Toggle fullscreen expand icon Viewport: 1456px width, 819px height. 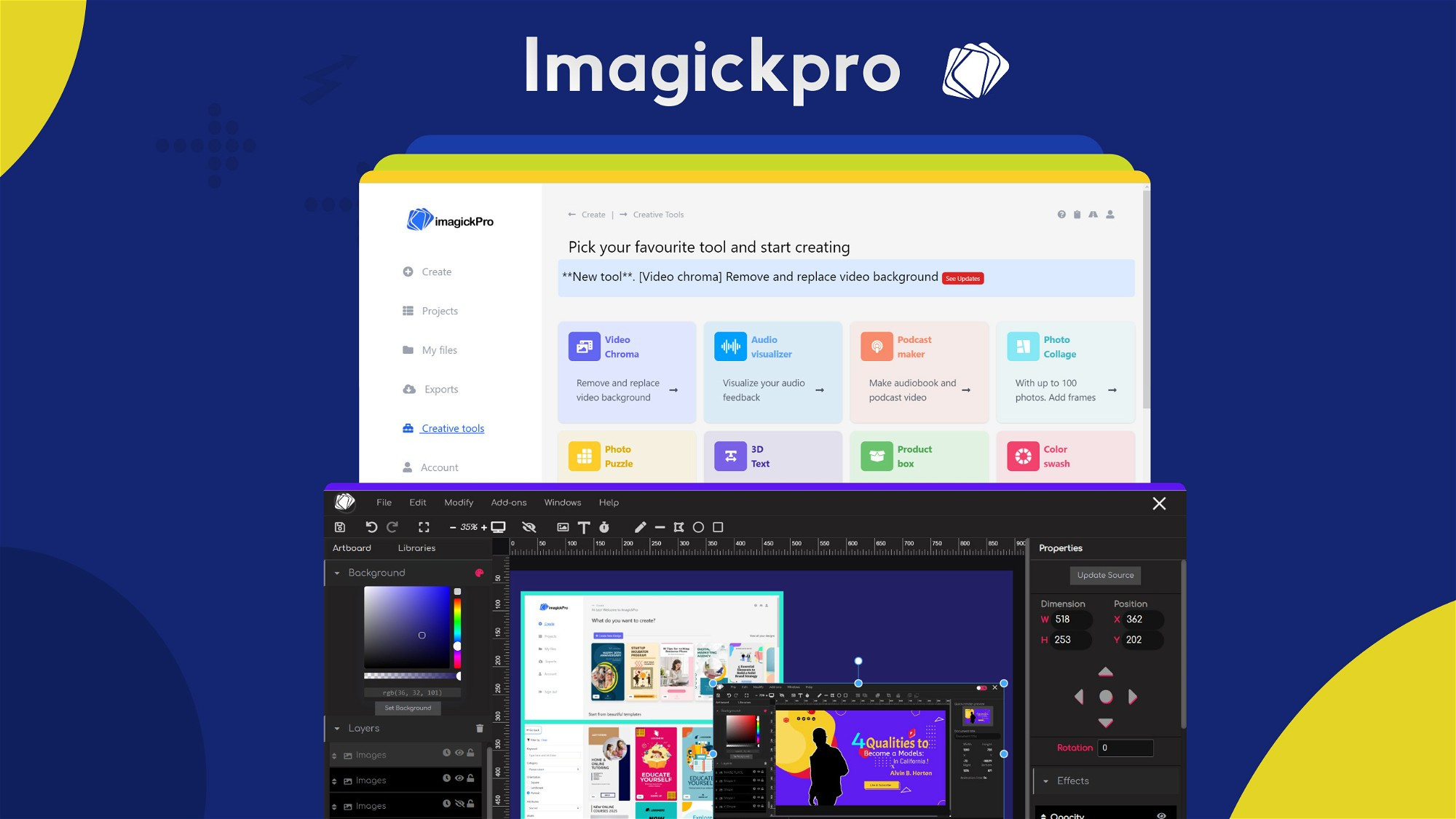pos(424,527)
